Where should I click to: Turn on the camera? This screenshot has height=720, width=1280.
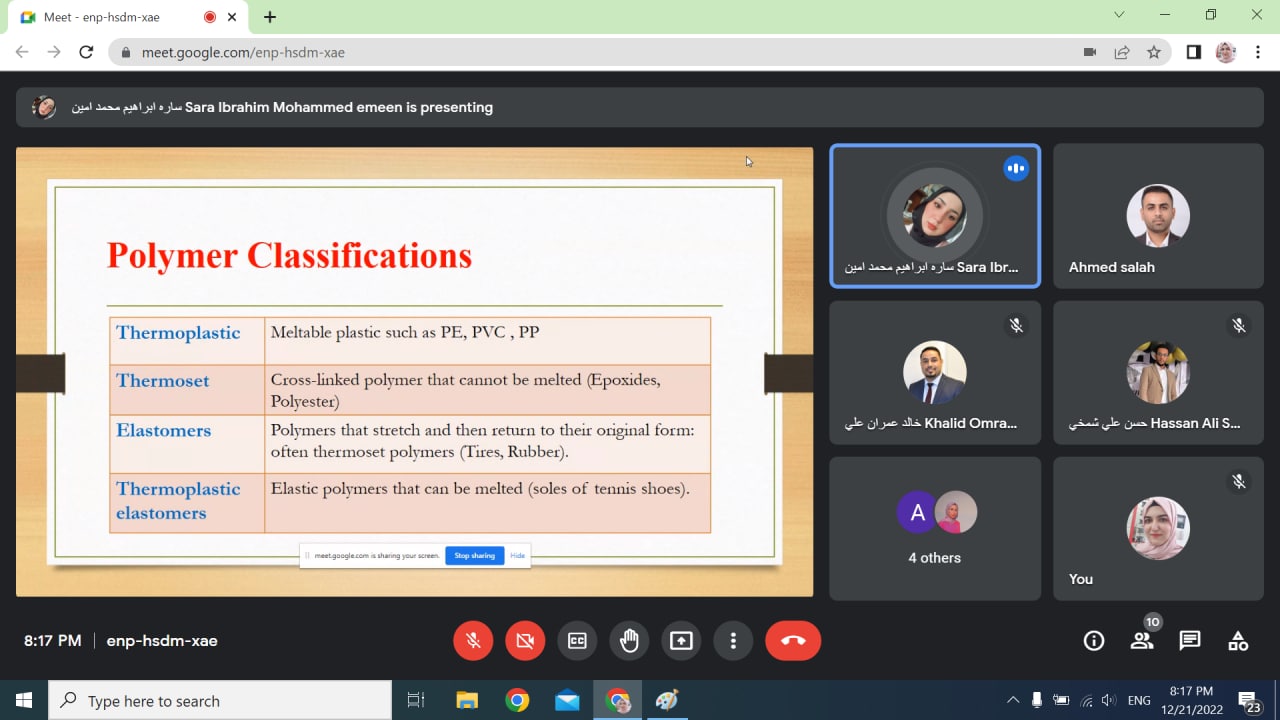[525, 641]
